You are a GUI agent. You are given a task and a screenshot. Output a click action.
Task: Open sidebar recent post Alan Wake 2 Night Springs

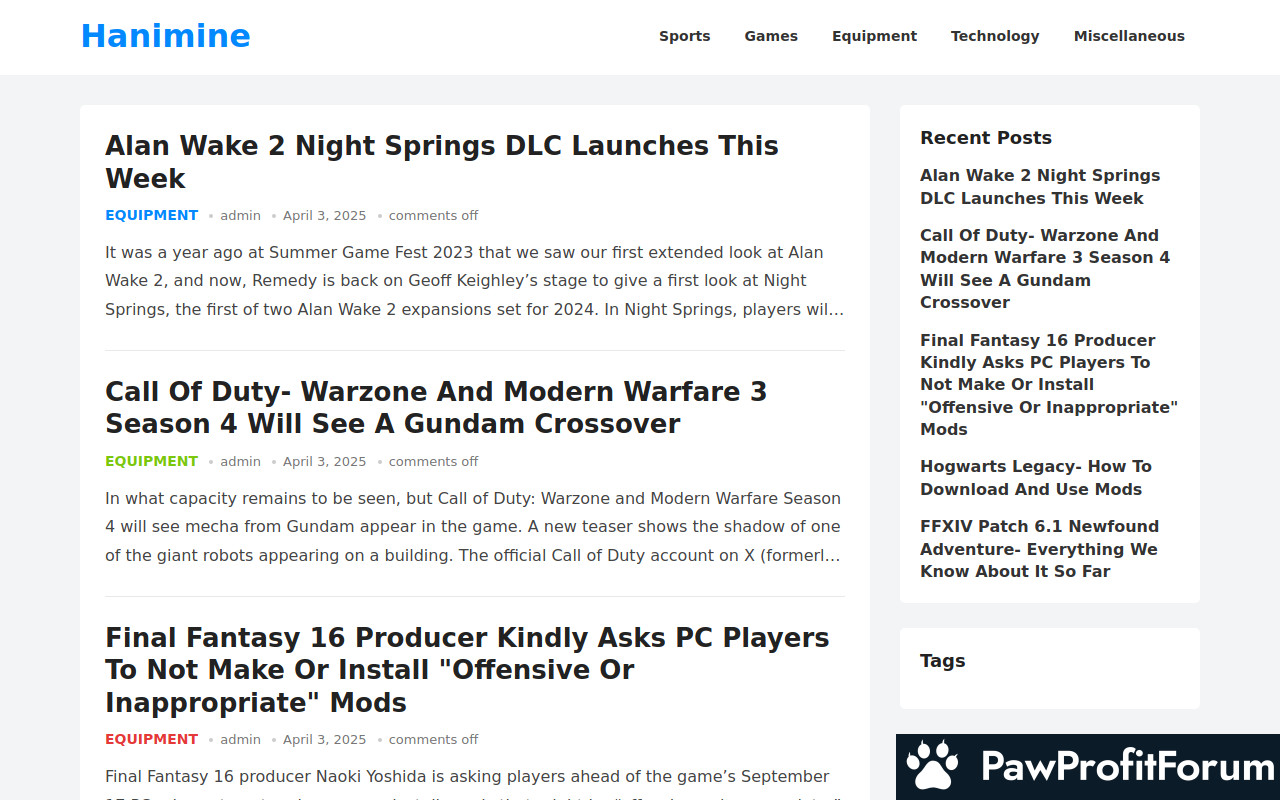click(1039, 186)
